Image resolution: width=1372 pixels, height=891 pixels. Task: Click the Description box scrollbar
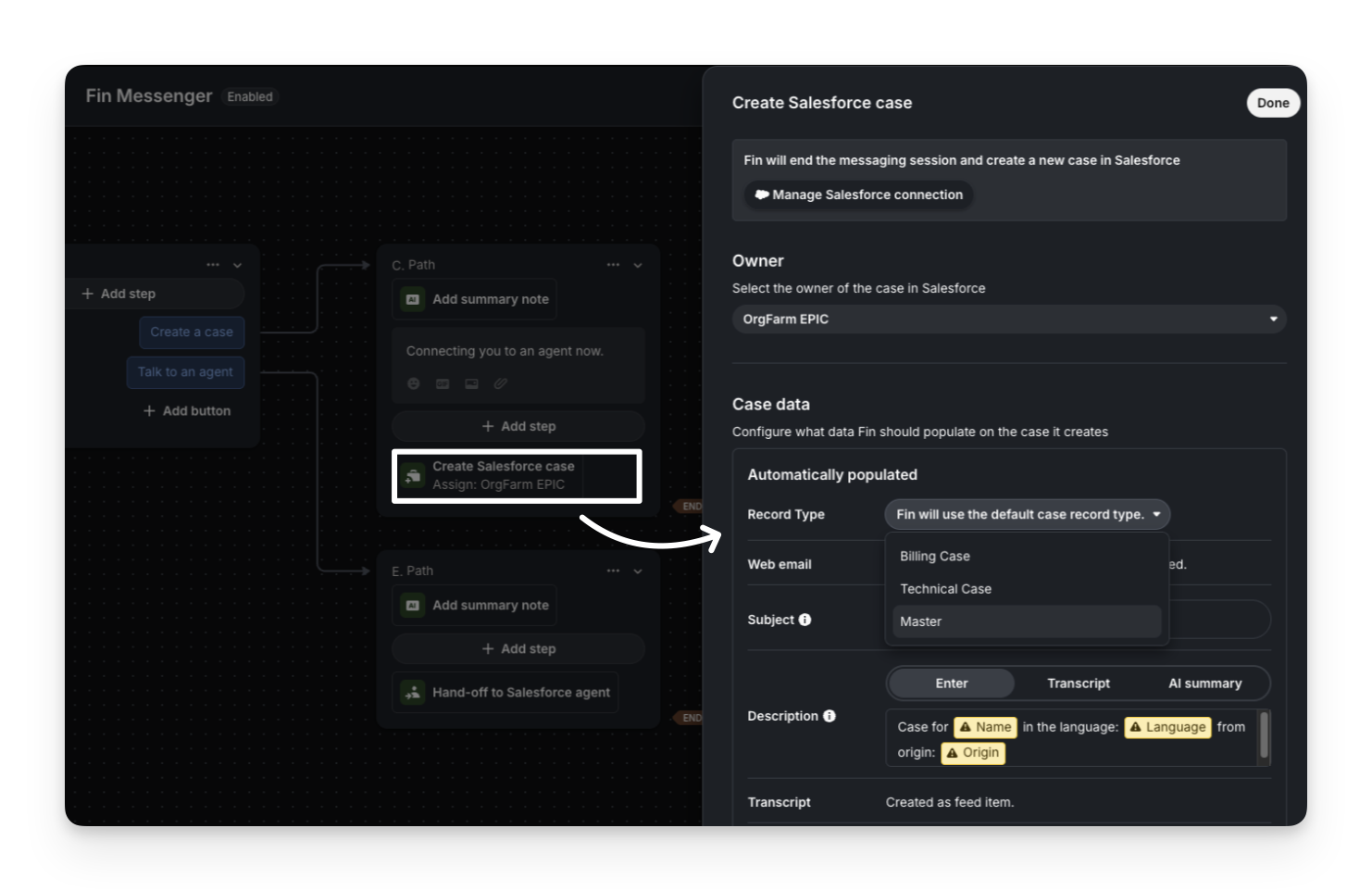[x=1264, y=736]
